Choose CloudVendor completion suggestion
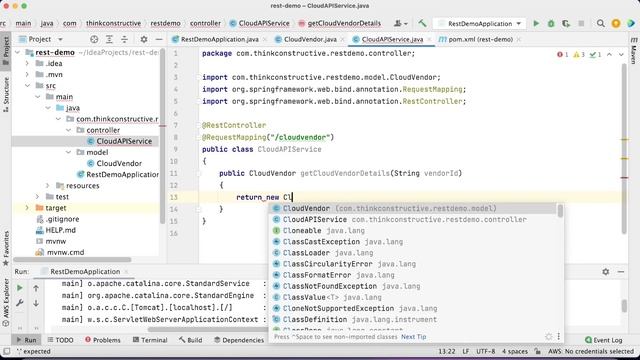 coord(413,208)
